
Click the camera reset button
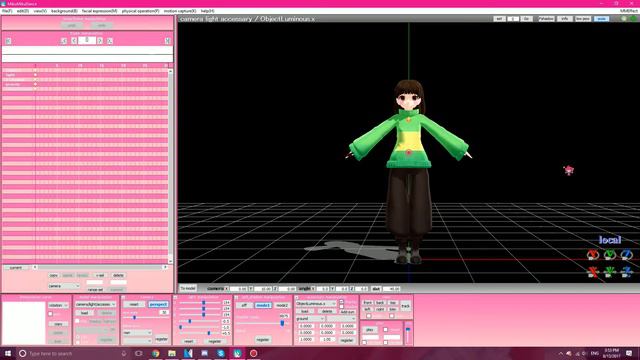coord(134,304)
